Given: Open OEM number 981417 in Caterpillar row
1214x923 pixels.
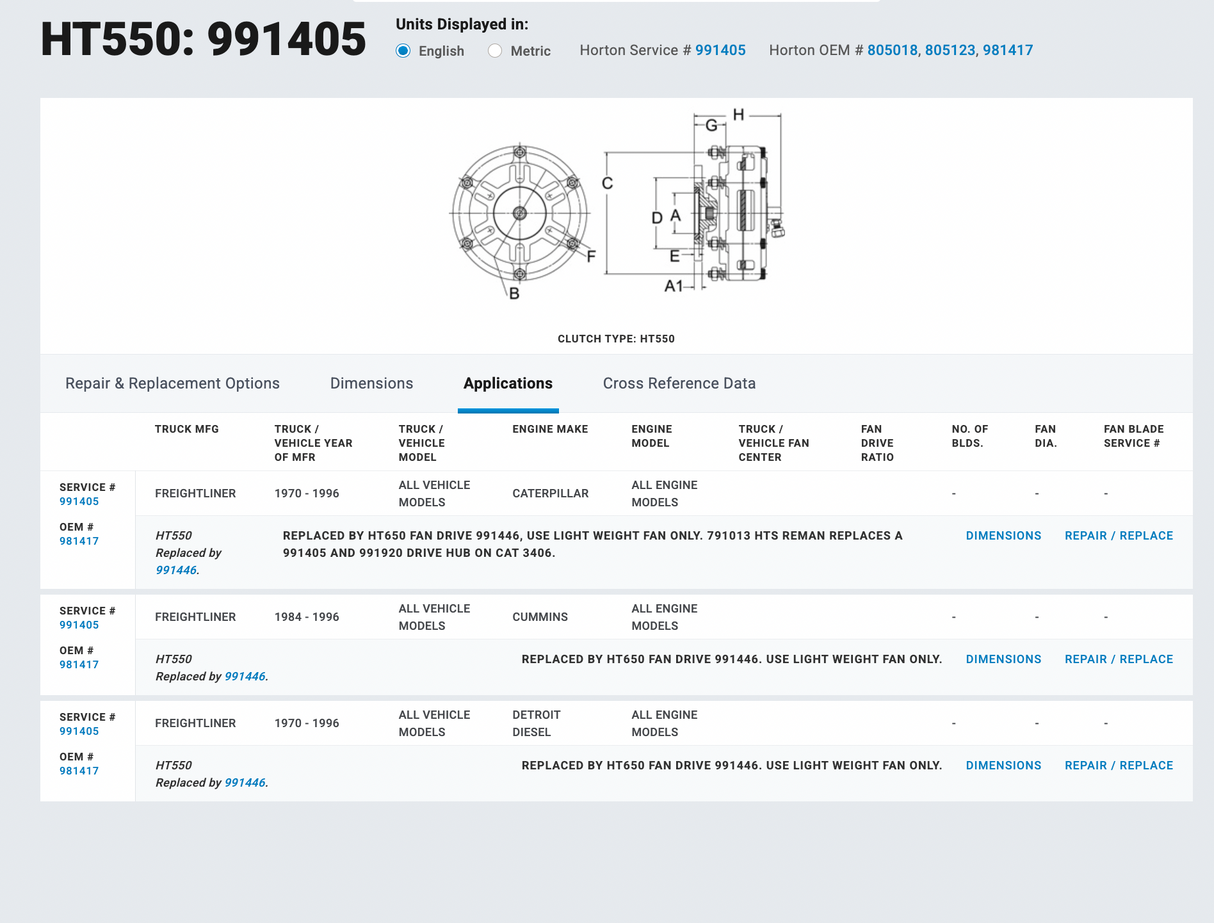Looking at the screenshot, I should [79, 541].
